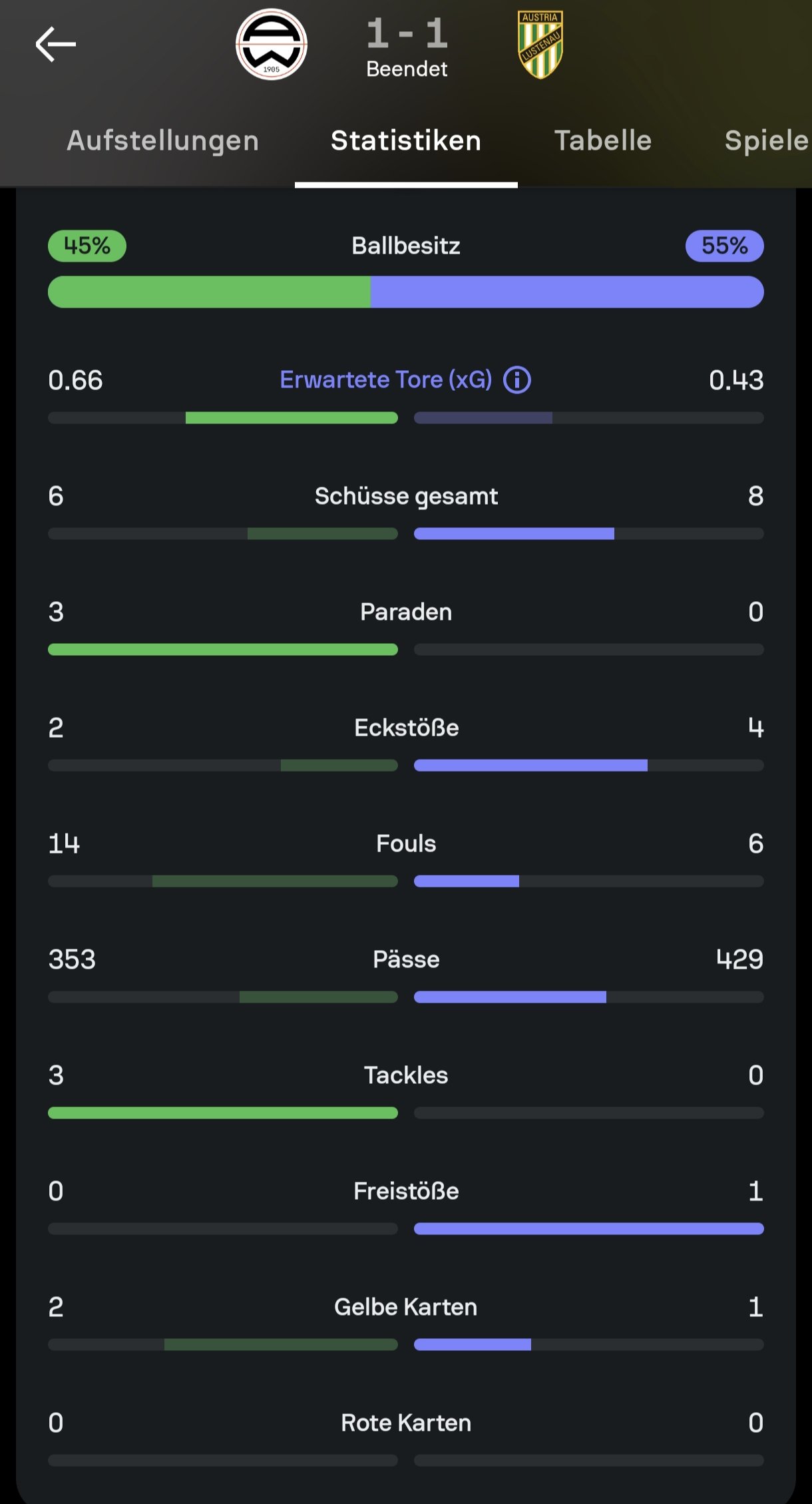Screen dimensions: 812x1504
Task: Open the Tabelle tab
Action: click(603, 140)
